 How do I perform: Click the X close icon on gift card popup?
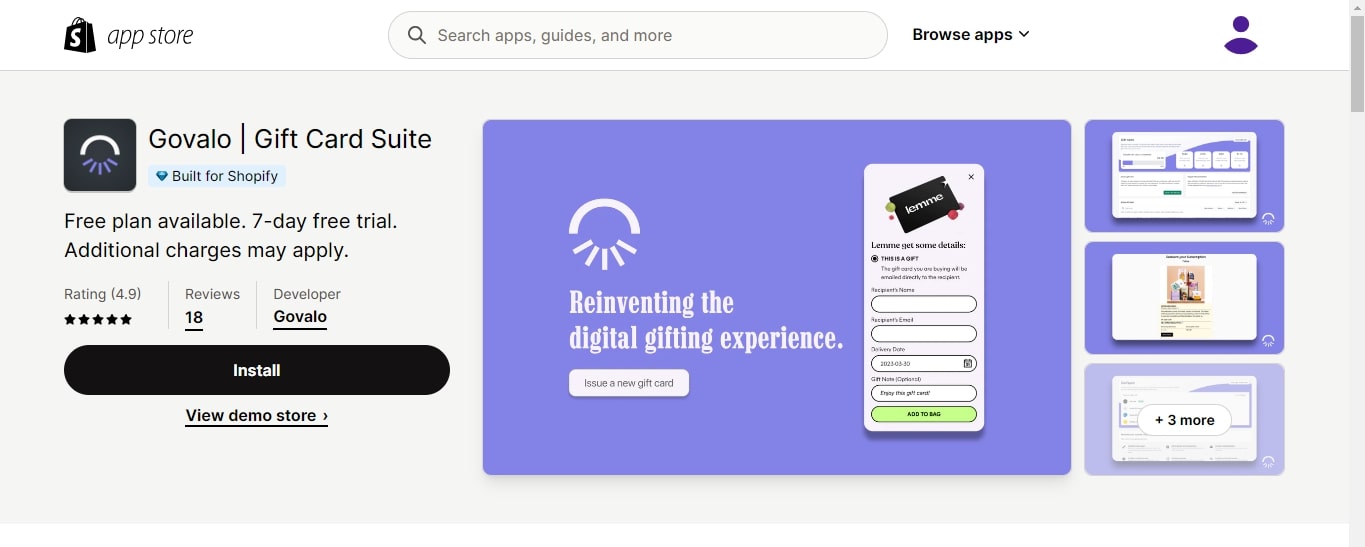(971, 177)
